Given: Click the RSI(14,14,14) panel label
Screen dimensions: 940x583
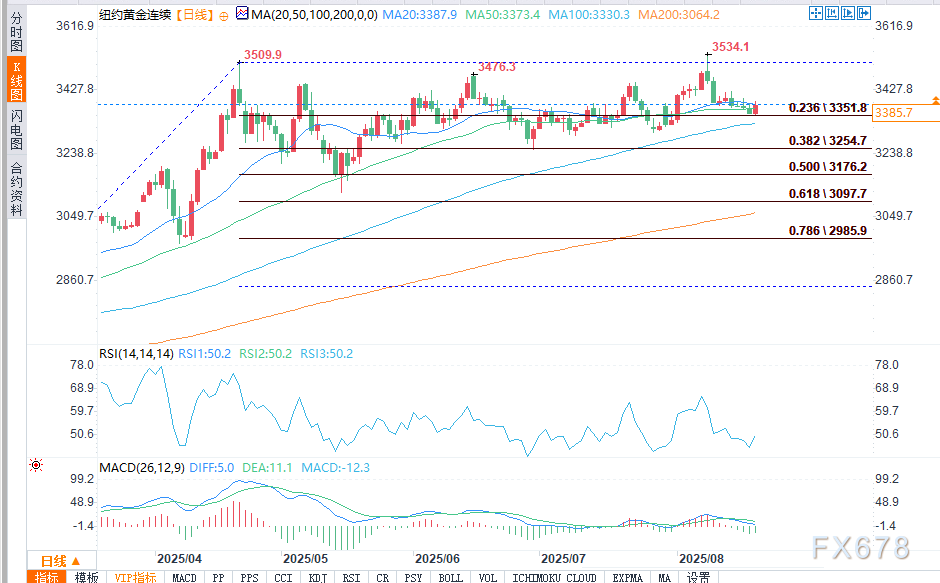Looking at the screenshot, I should point(136,354).
